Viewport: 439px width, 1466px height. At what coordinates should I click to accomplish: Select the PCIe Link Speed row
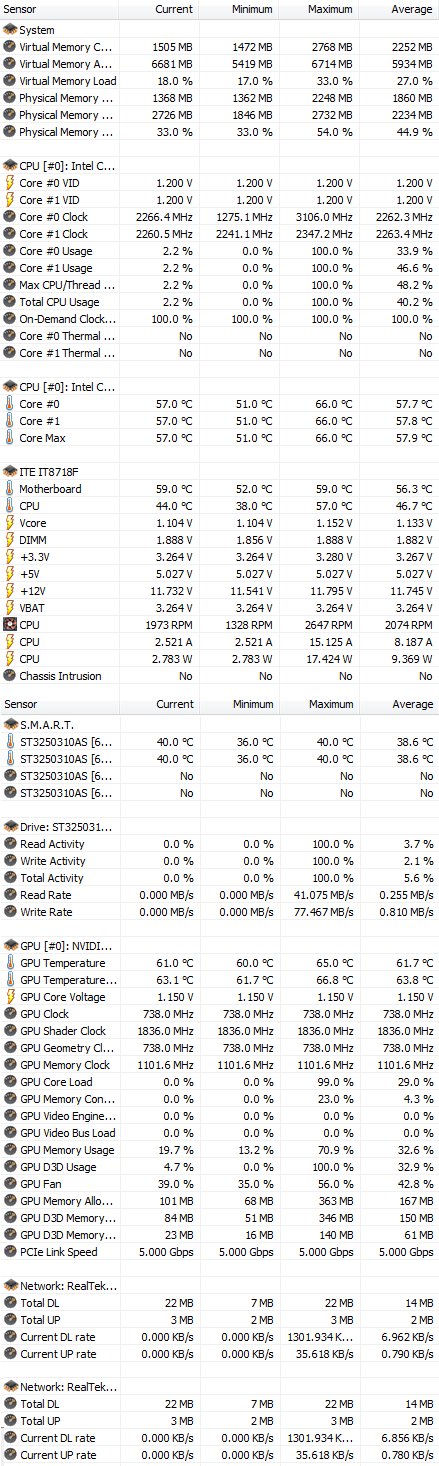[219, 1252]
